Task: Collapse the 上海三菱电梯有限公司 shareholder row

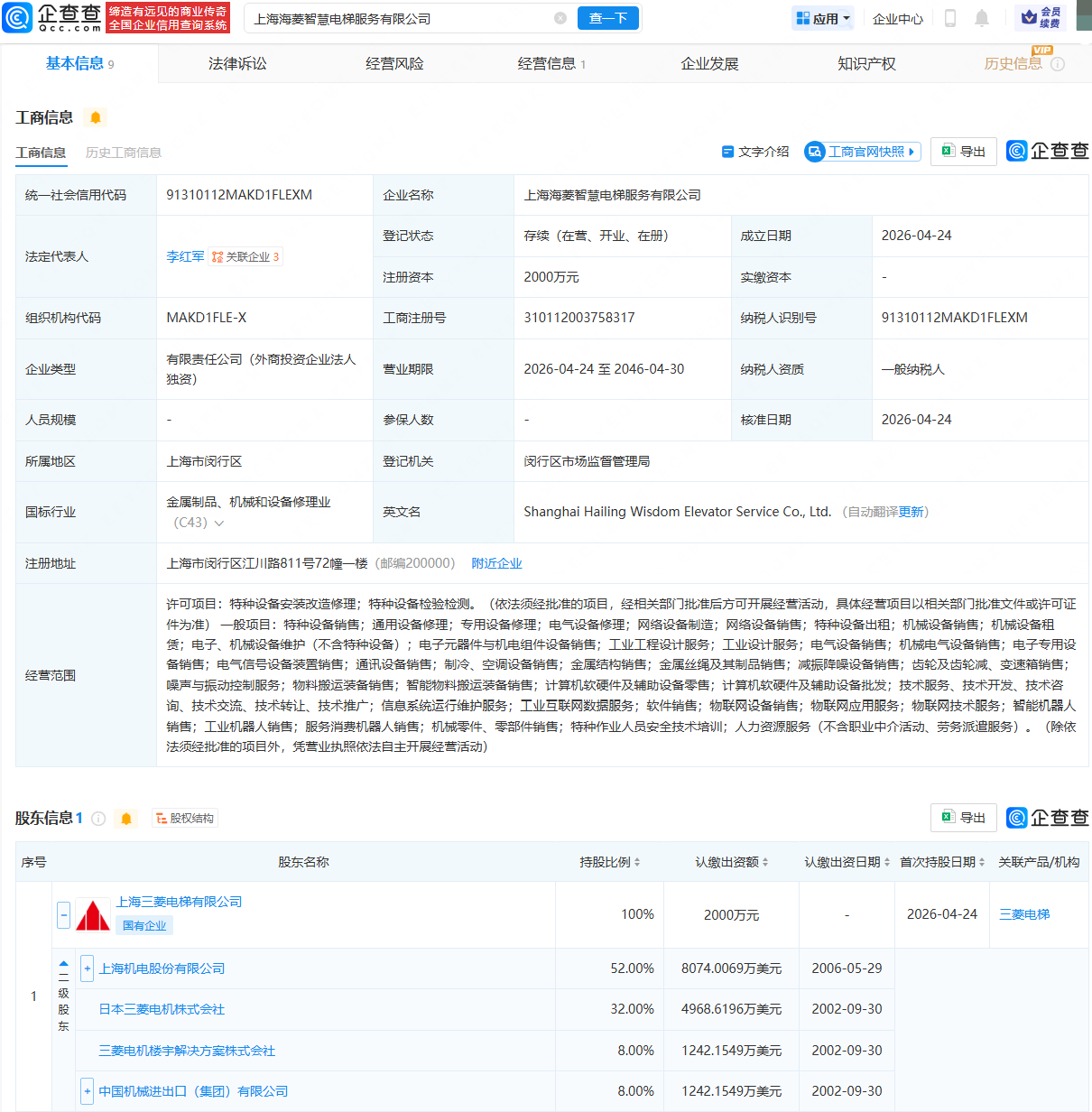Action: 63,914
